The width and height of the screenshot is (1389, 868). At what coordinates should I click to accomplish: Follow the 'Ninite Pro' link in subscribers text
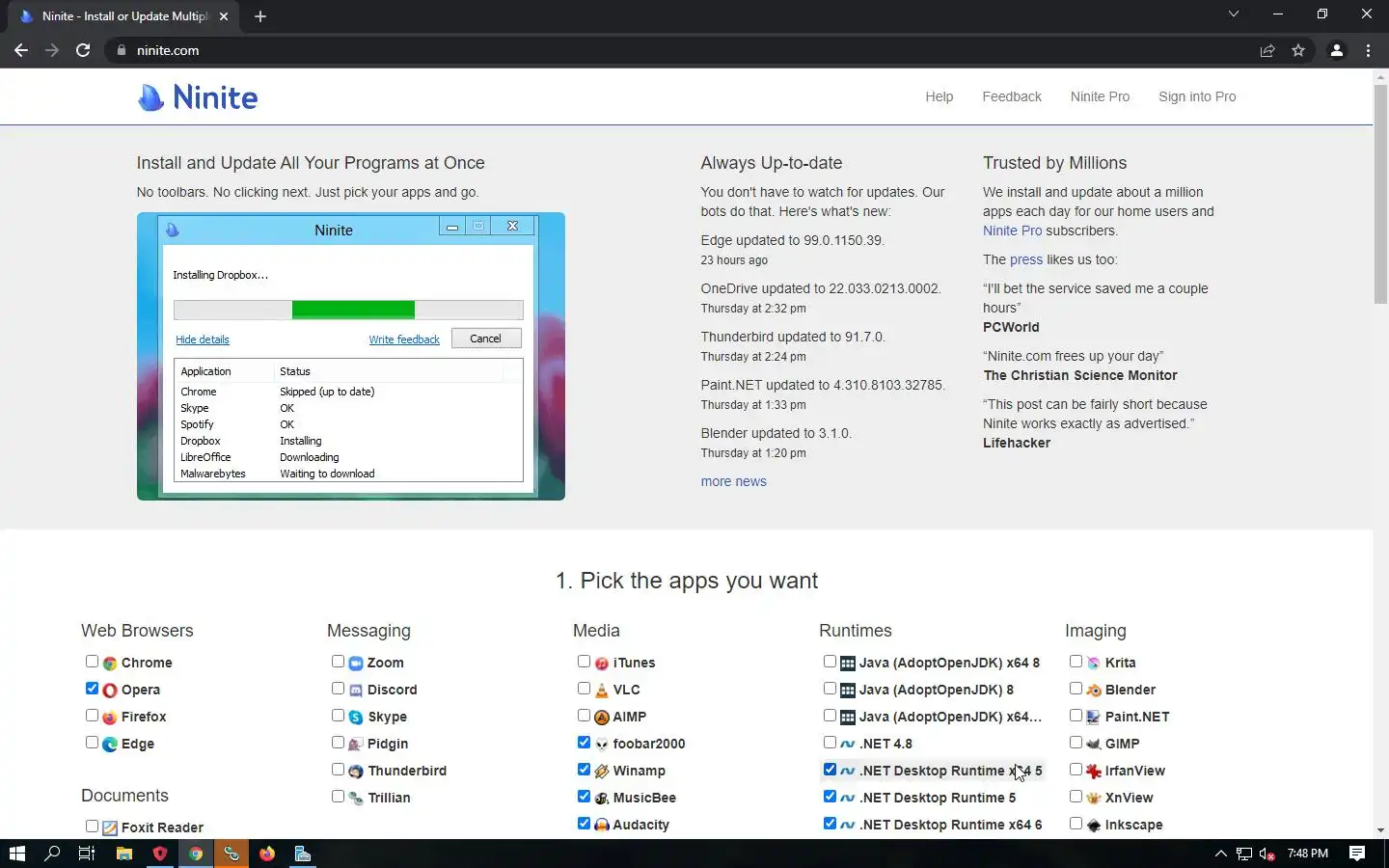[x=1012, y=231]
